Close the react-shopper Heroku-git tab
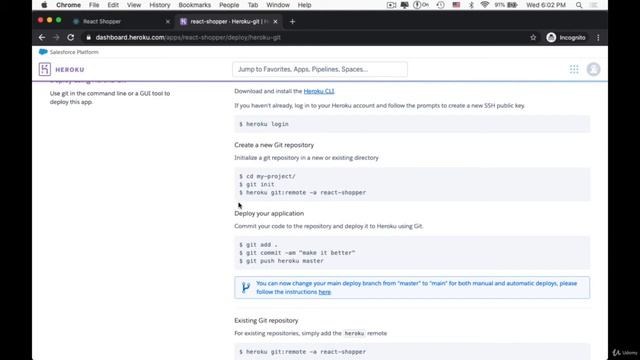Image resolution: width=640 pixels, height=360 pixels. [276, 22]
